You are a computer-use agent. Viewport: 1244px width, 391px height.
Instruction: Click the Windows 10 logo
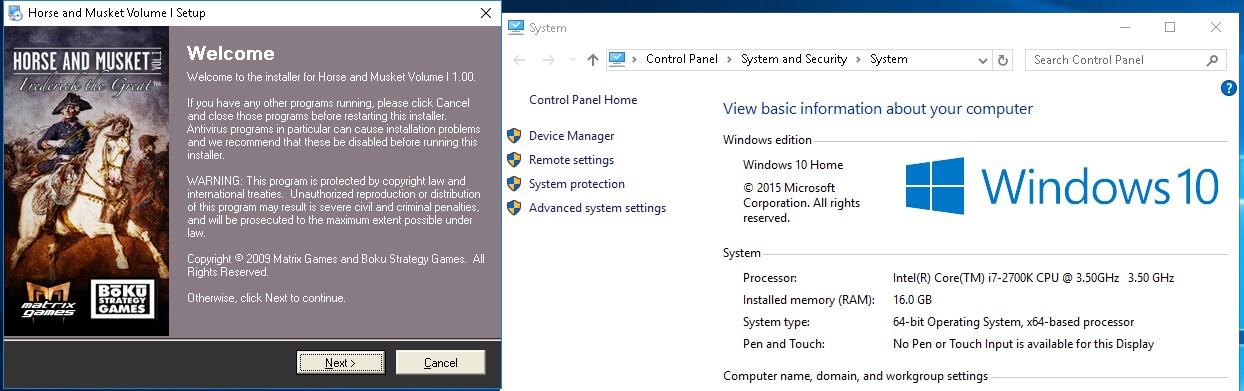click(x=1062, y=186)
